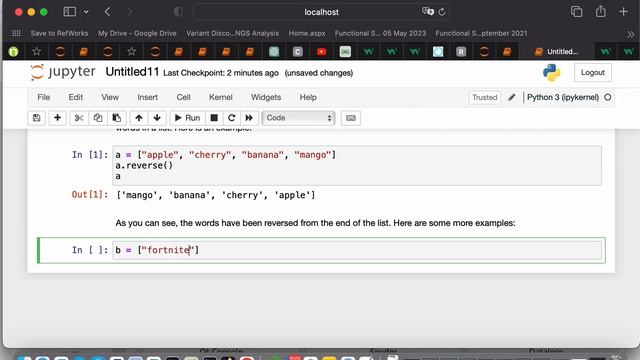Expand the sidebar tab group dropdown chevron
The image size is (640, 360).
(x=86, y=12)
